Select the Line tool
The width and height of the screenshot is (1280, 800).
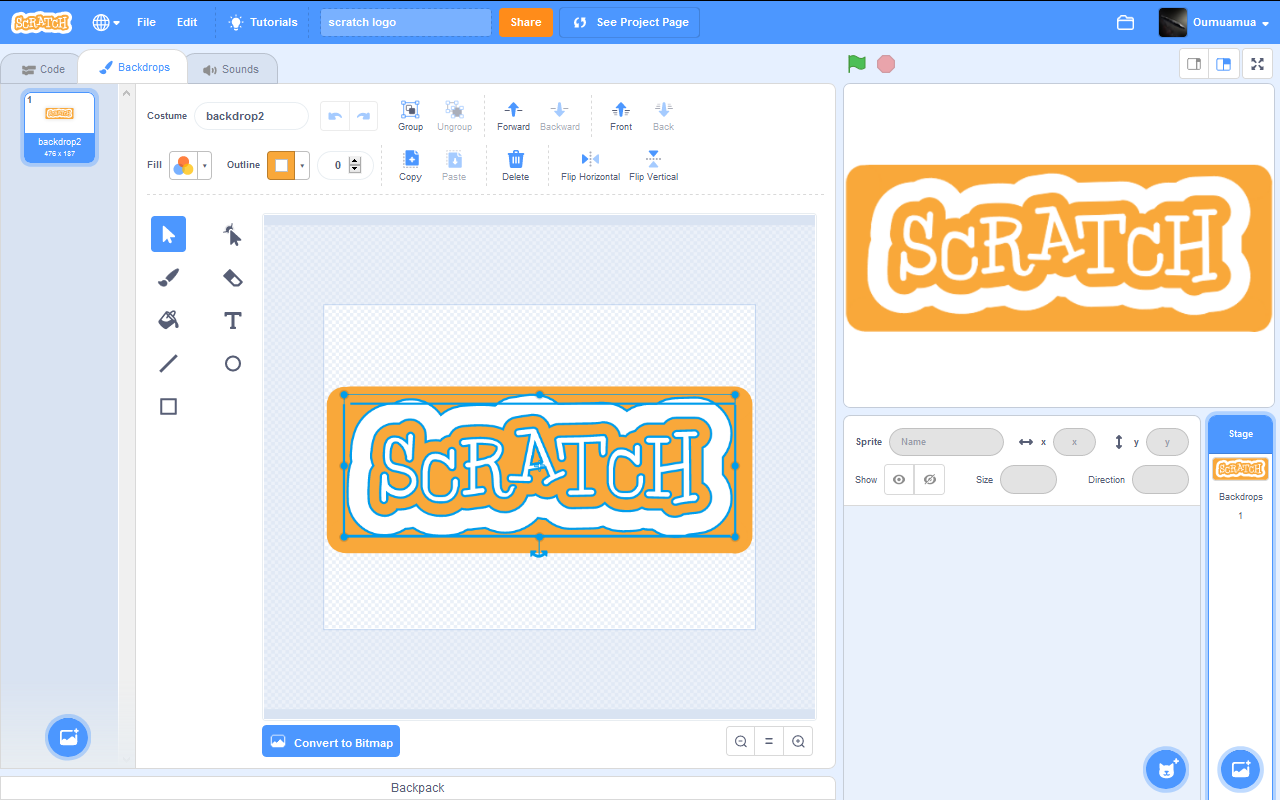[168, 363]
